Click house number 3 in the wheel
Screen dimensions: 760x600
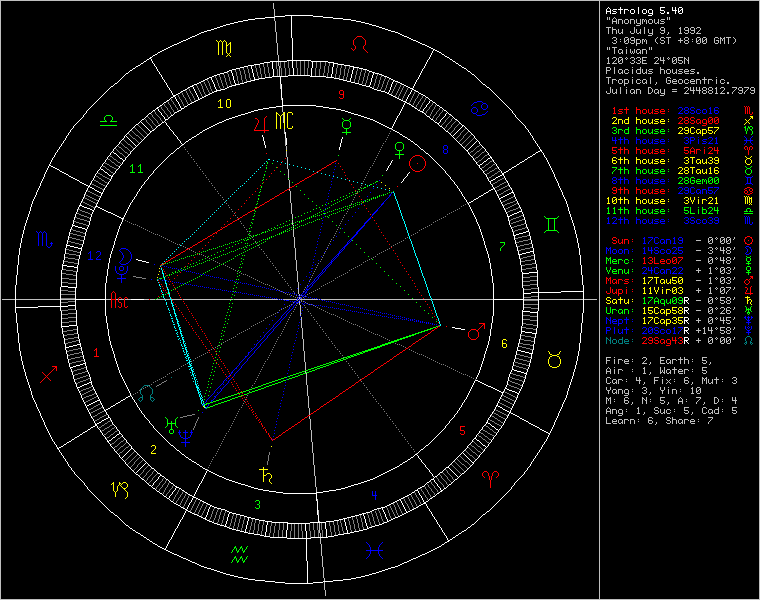pyautogui.click(x=257, y=505)
